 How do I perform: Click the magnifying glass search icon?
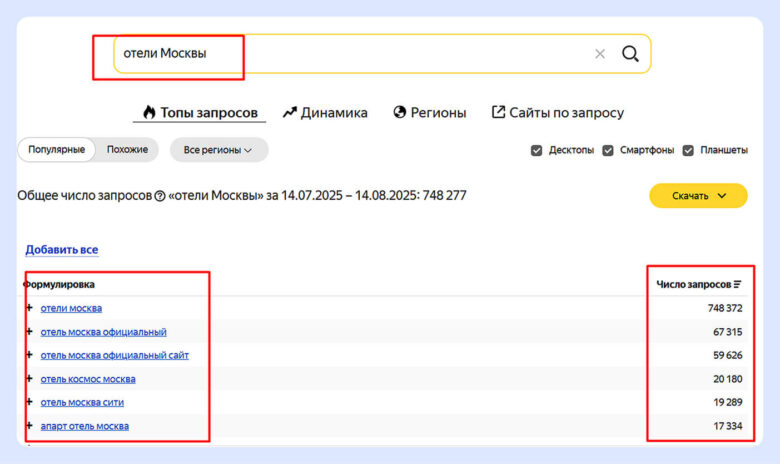(x=630, y=54)
